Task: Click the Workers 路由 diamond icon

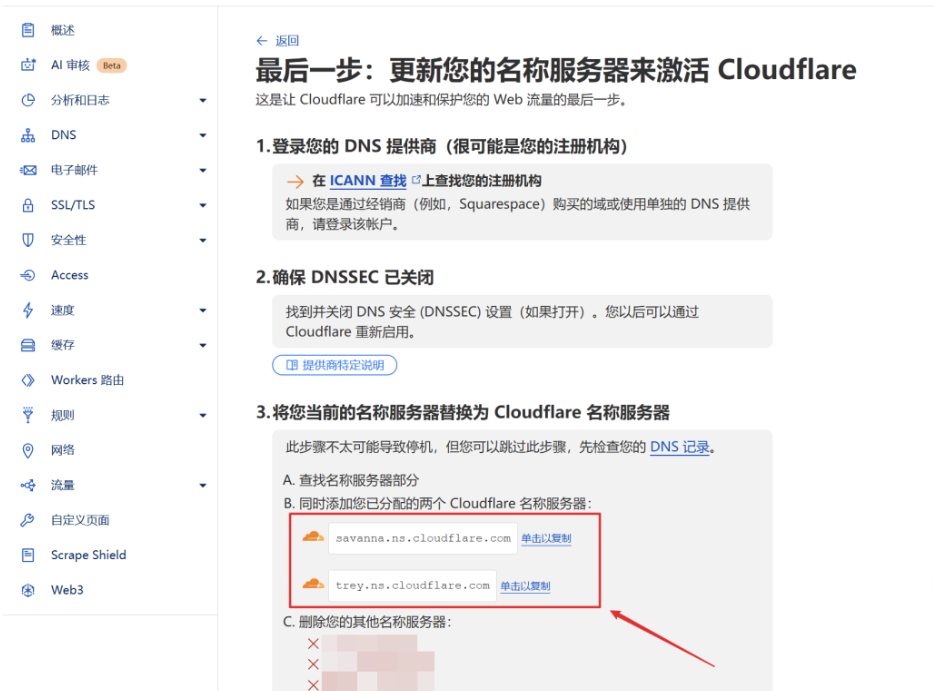Action: [28, 380]
